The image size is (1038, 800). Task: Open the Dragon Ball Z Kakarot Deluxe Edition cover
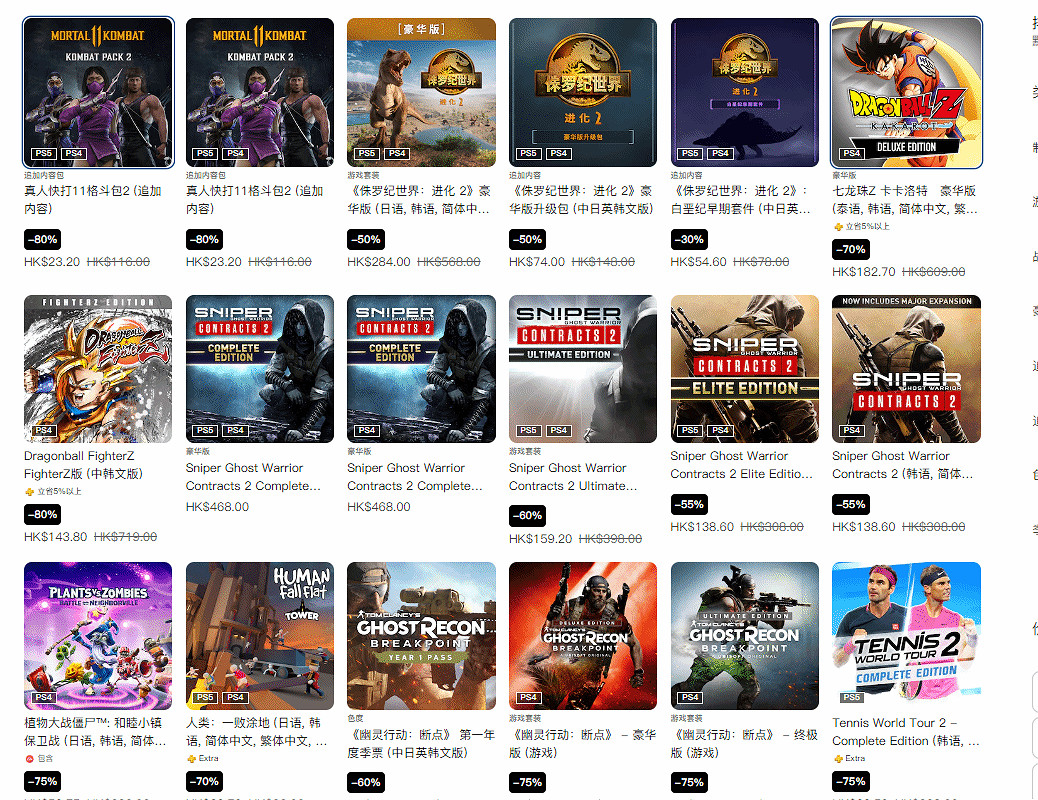click(906, 93)
